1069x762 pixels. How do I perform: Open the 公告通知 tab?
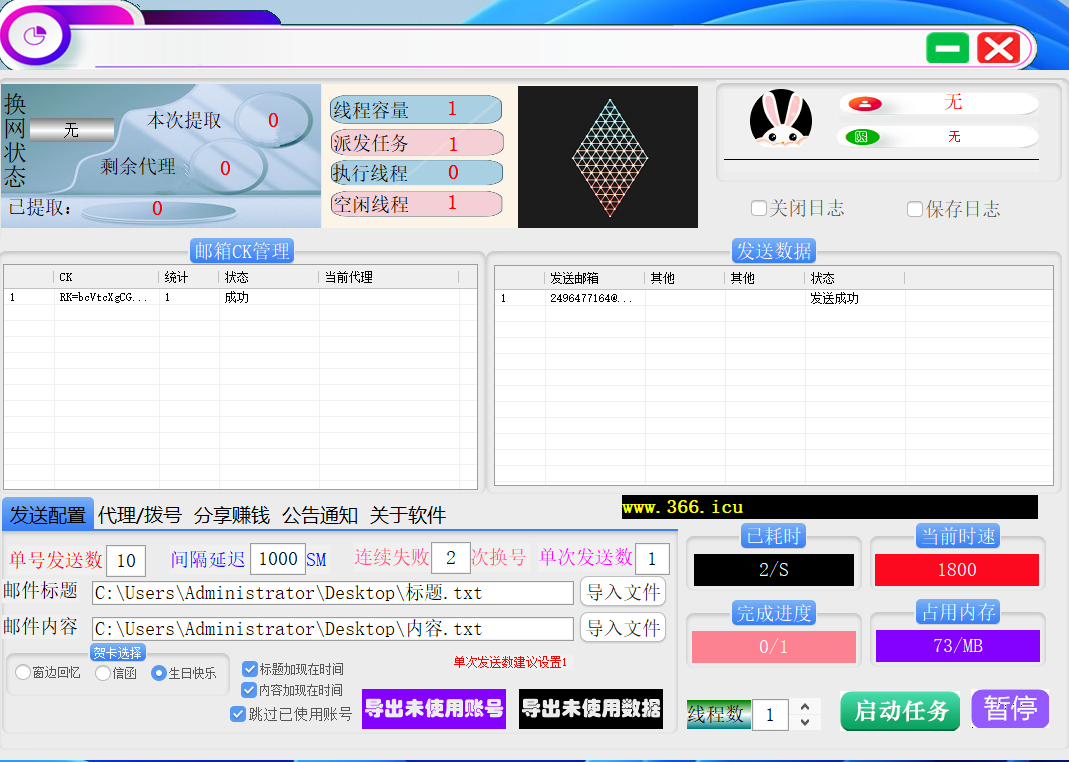pos(319,516)
